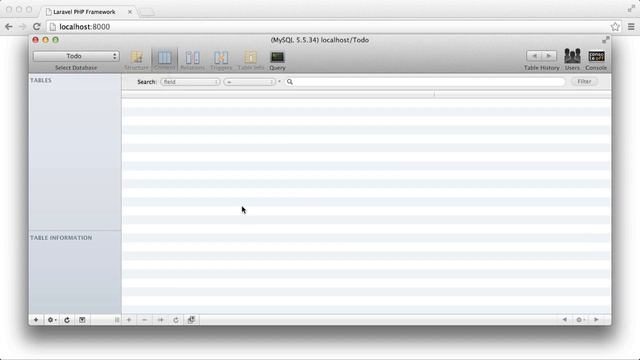Open the Users manager
The height and width of the screenshot is (360, 640).
tap(572, 60)
